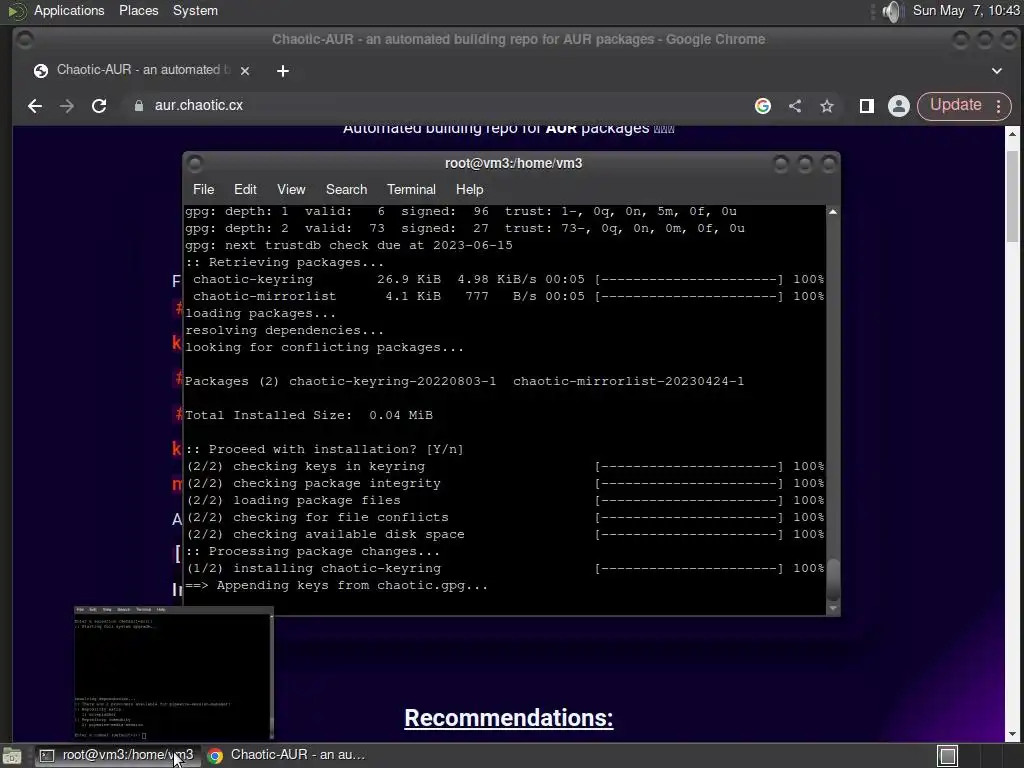The image size is (1024, 768).
Task: Open the terminal View menu
Action: 291,189
